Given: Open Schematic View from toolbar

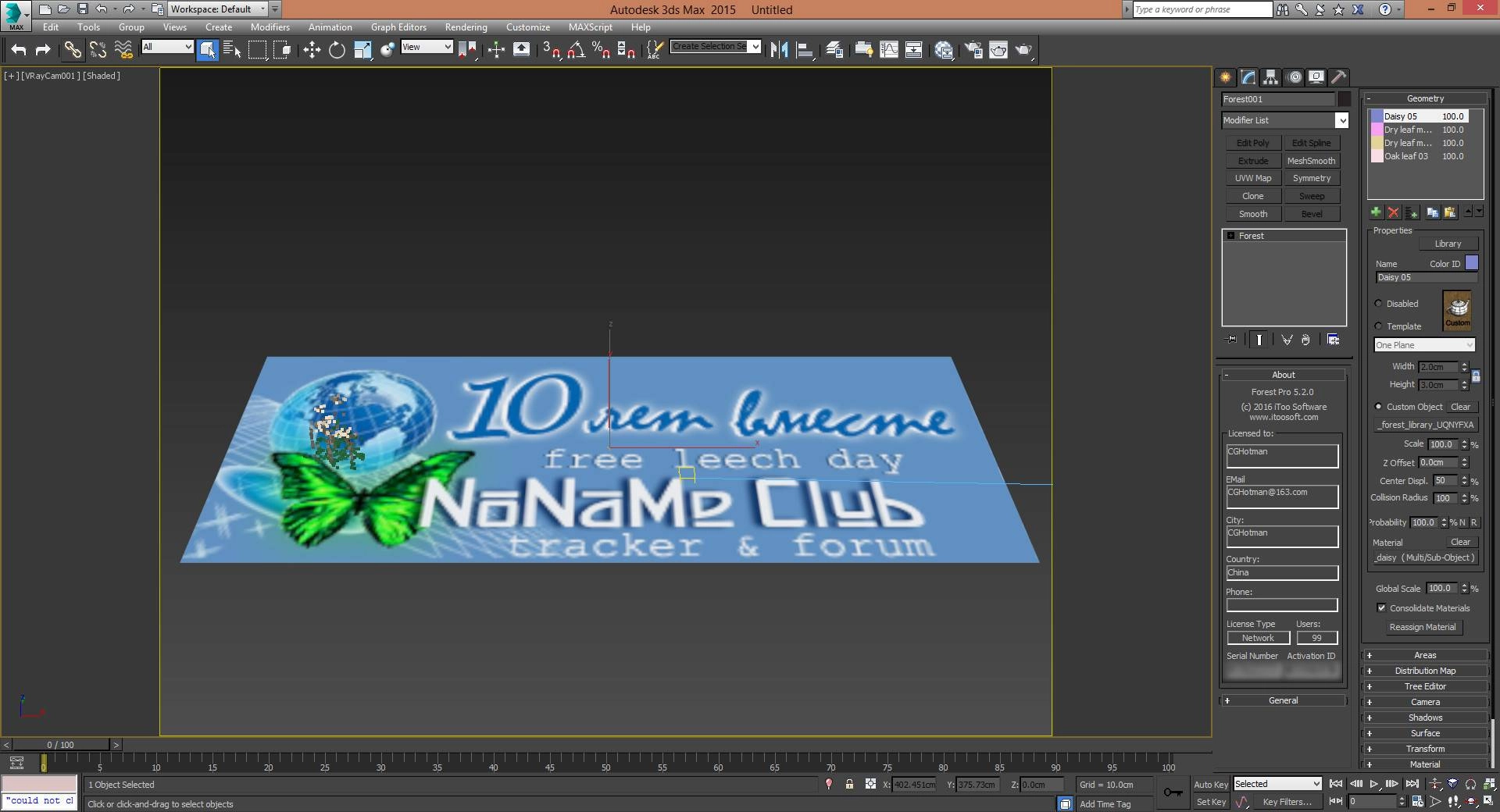Looking at the screenshot, I should [913, 50].
